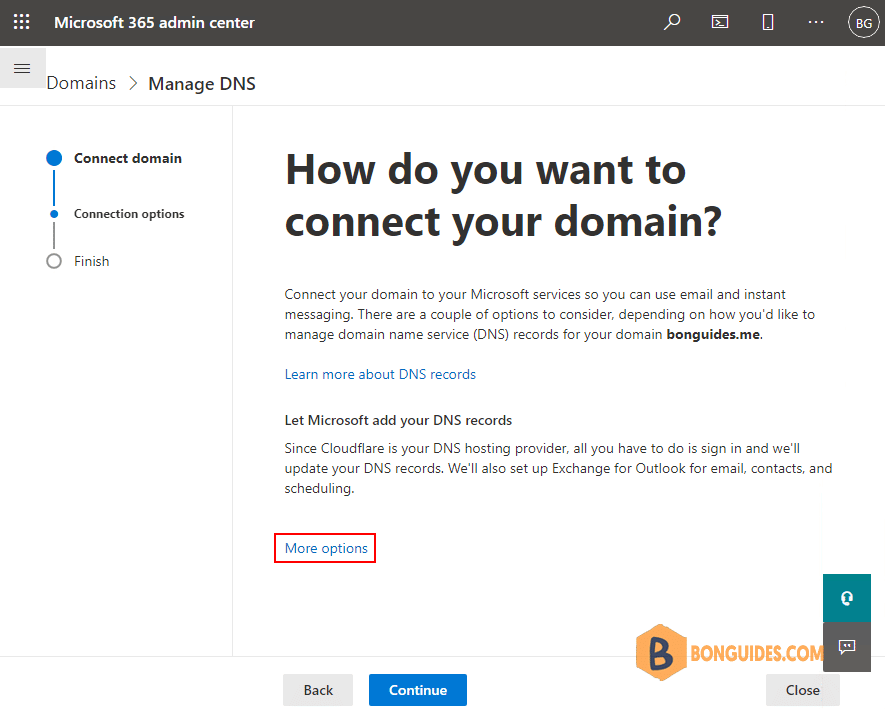This screenshot has width=885, height=718.
Task: Click the mobile app phone icon
Action: pos(768,22)
